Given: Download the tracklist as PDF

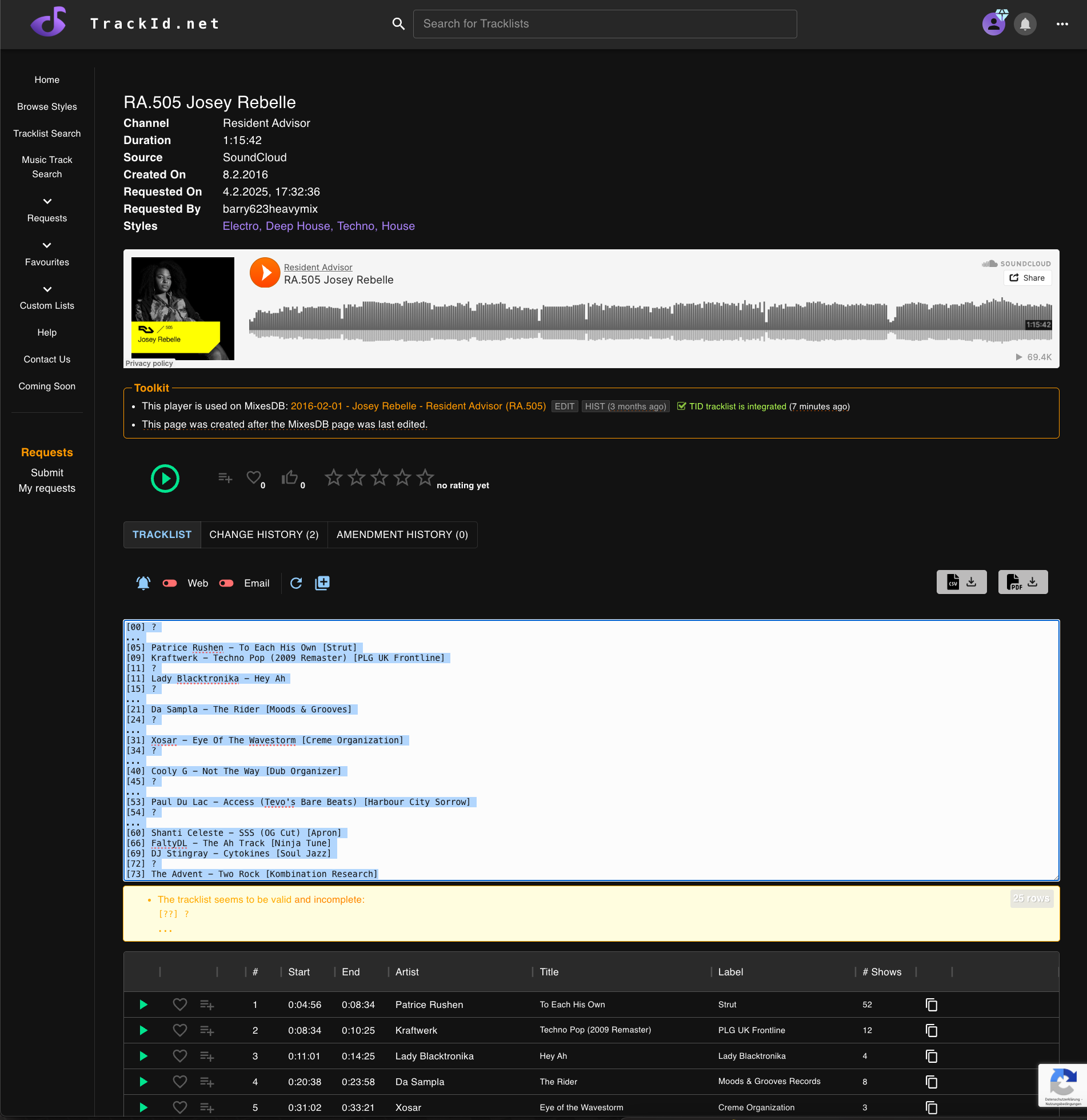Looking at the screenshot, I should tap(1023, 582).
